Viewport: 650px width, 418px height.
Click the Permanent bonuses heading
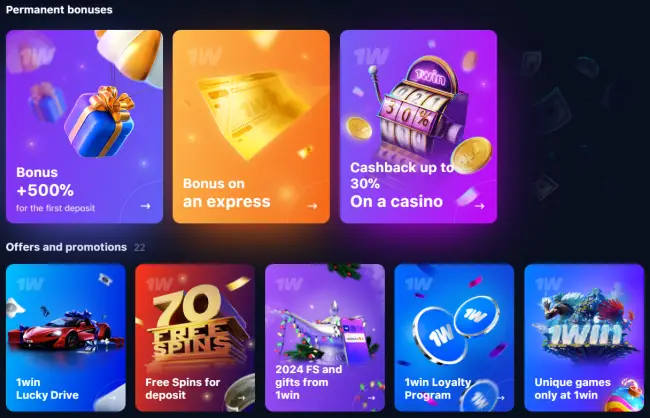[59, 10]
